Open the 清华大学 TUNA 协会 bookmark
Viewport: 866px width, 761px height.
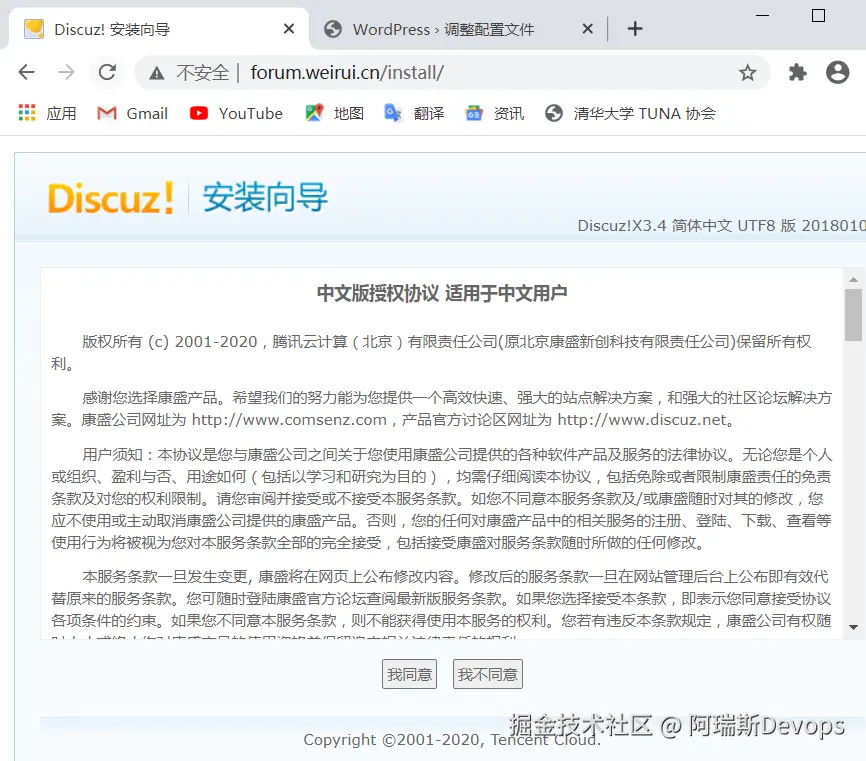630,113
